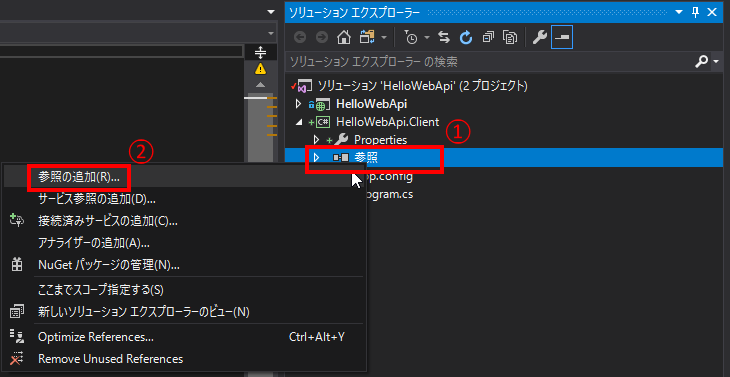Image resolution: width=730 pixels, height=377 pixels.
Task: Open Properties wrench icon in toolbar
Action: point(539,38)
